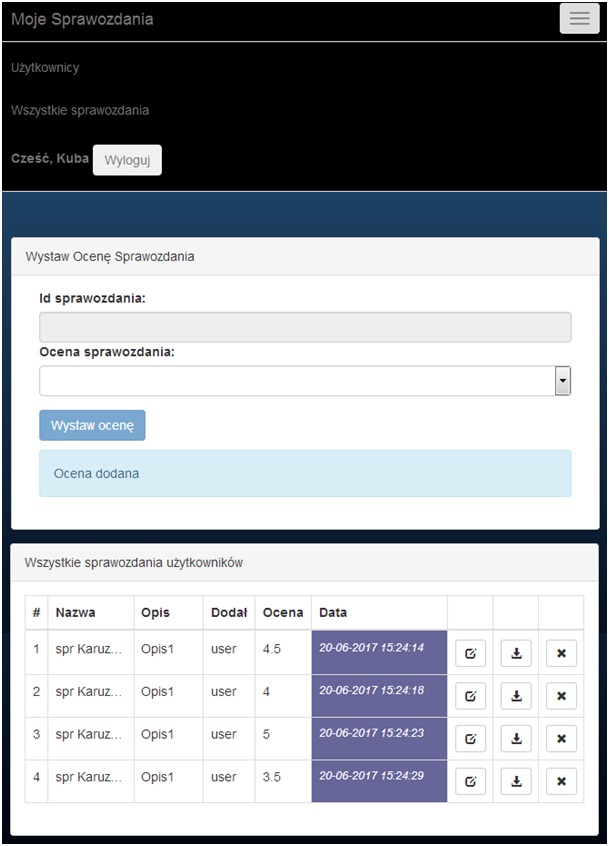
Task: Delete report 3 with X icon
Action: [x=562, y=739]
